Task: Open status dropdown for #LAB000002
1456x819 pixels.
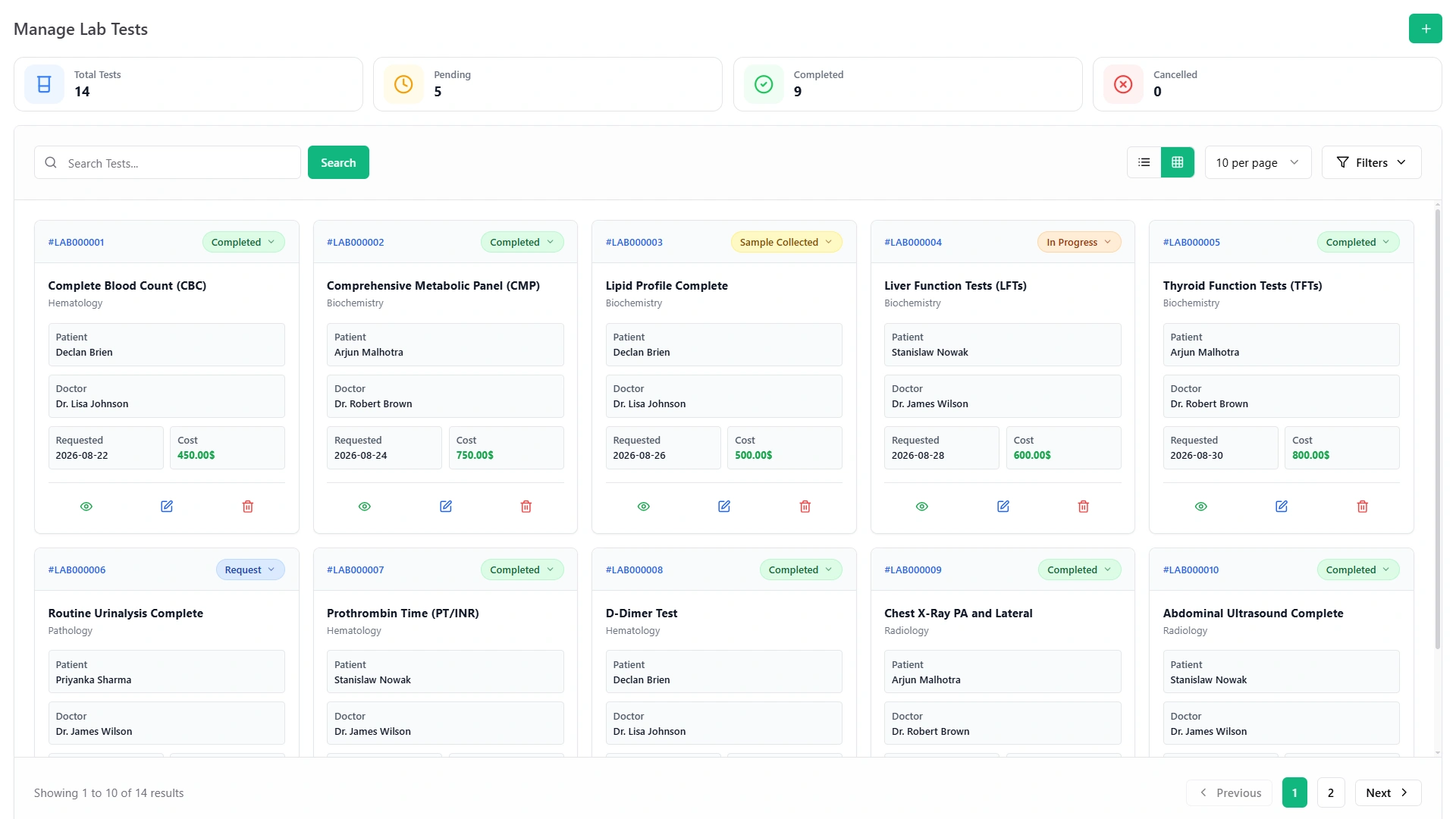Action: point(522,243)
